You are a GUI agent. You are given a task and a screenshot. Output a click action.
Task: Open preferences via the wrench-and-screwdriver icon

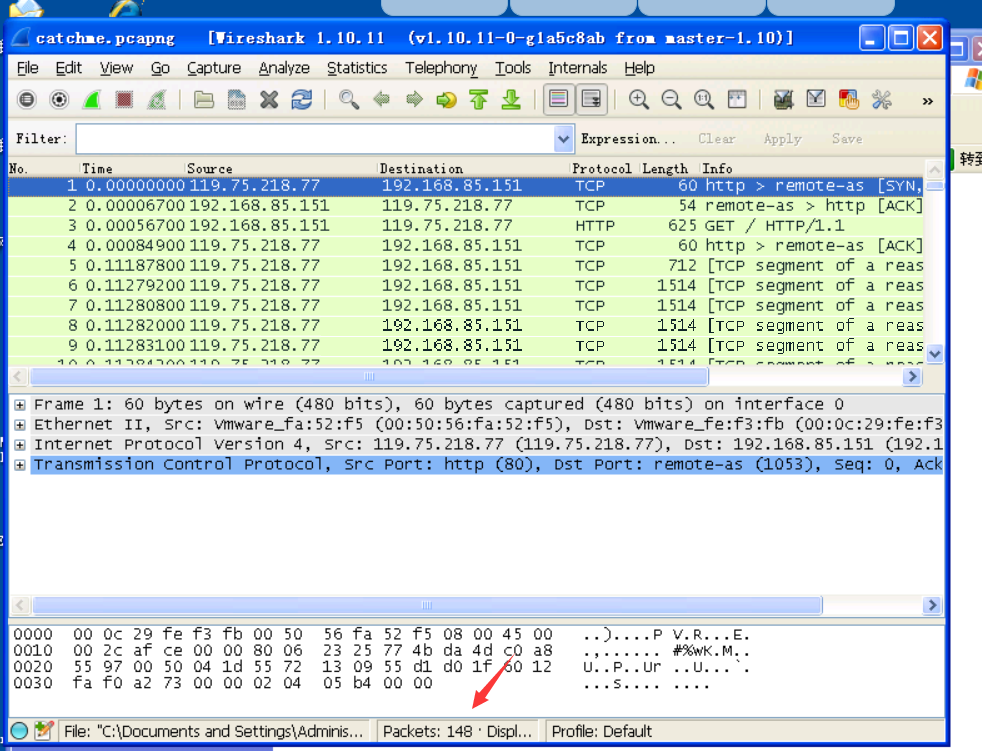point(881,99)
